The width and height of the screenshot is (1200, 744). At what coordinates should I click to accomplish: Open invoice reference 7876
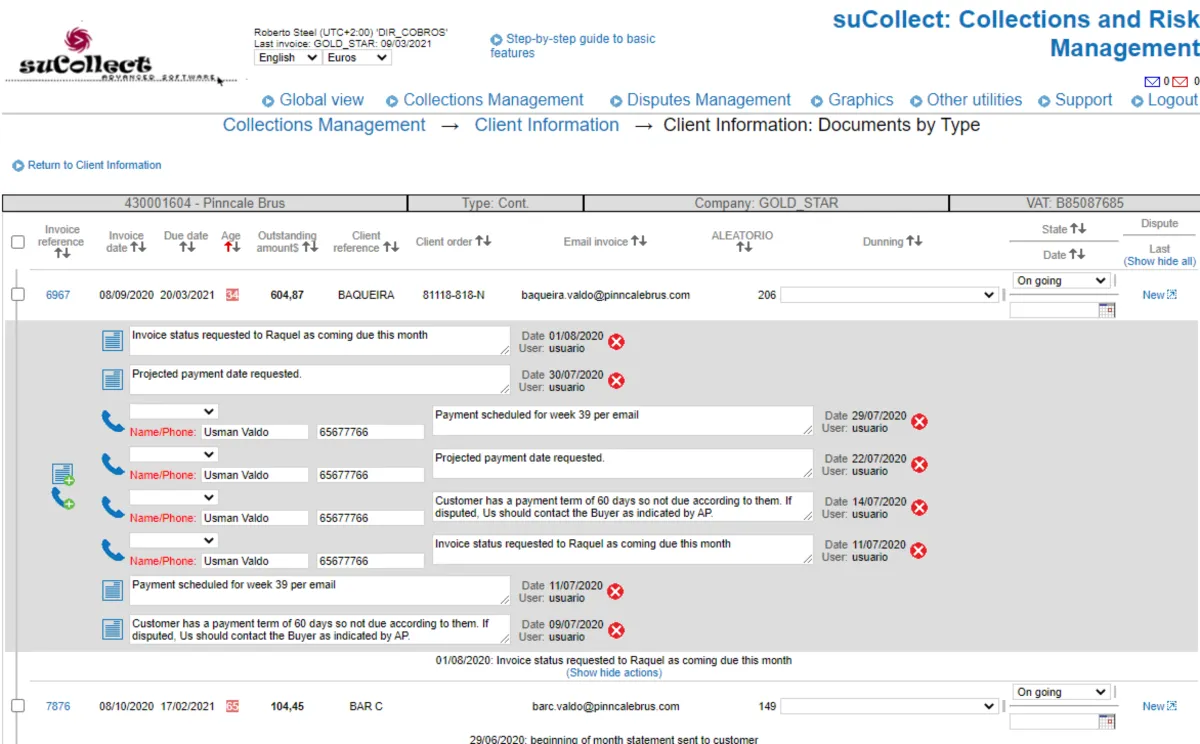tap(58, 706)
